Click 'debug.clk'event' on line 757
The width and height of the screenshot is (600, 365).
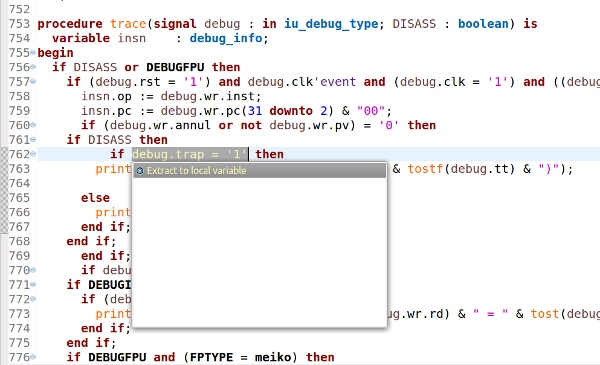[302, 82]
